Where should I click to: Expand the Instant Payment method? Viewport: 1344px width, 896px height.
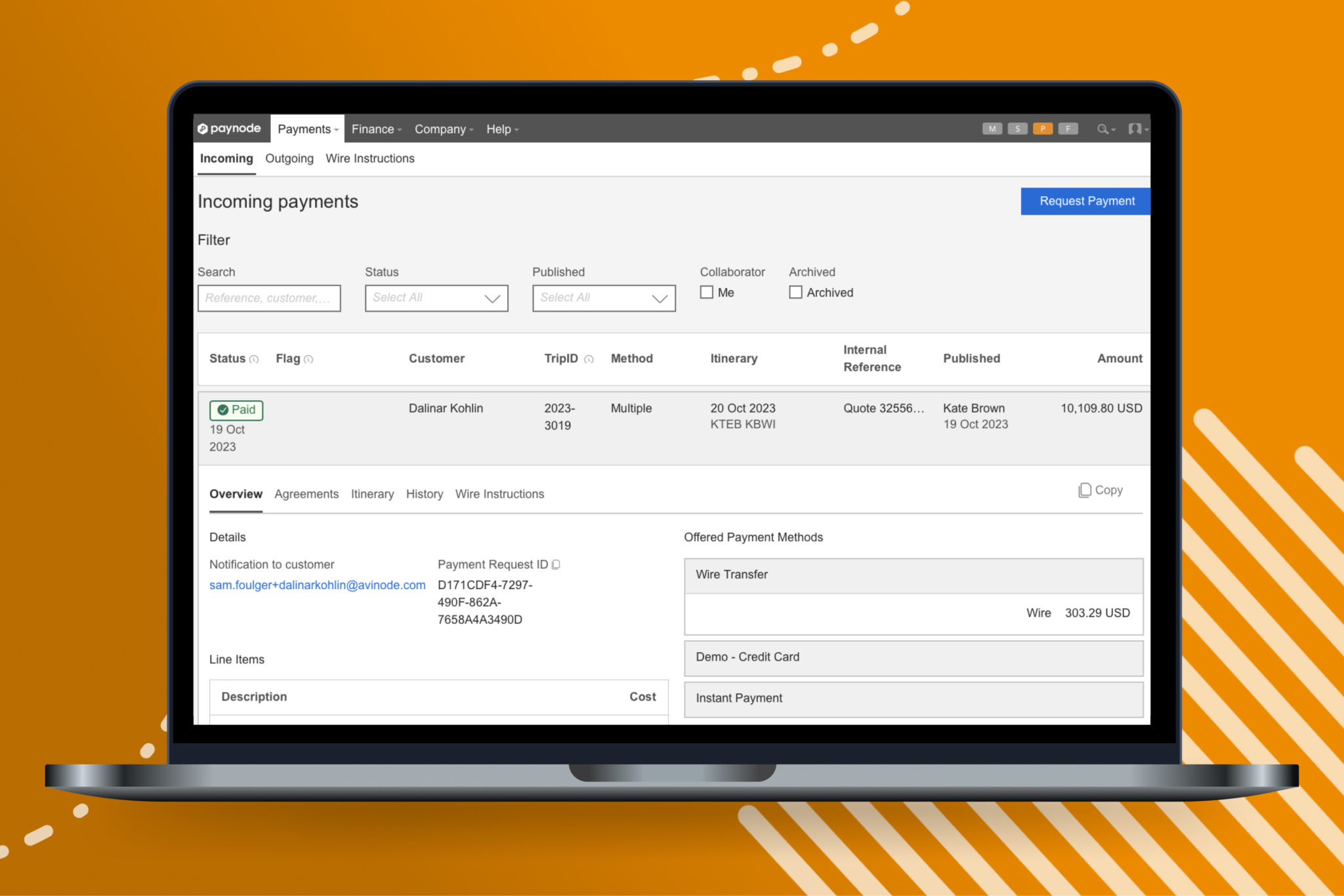[913, 699]
